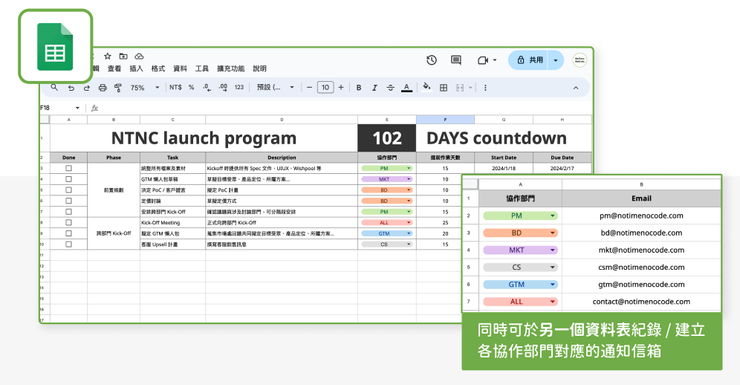Image resolution: width=740 pixels, height=385 pixels.
Task: Click the undo arrow icon
Action: click(x=71, y=88)
